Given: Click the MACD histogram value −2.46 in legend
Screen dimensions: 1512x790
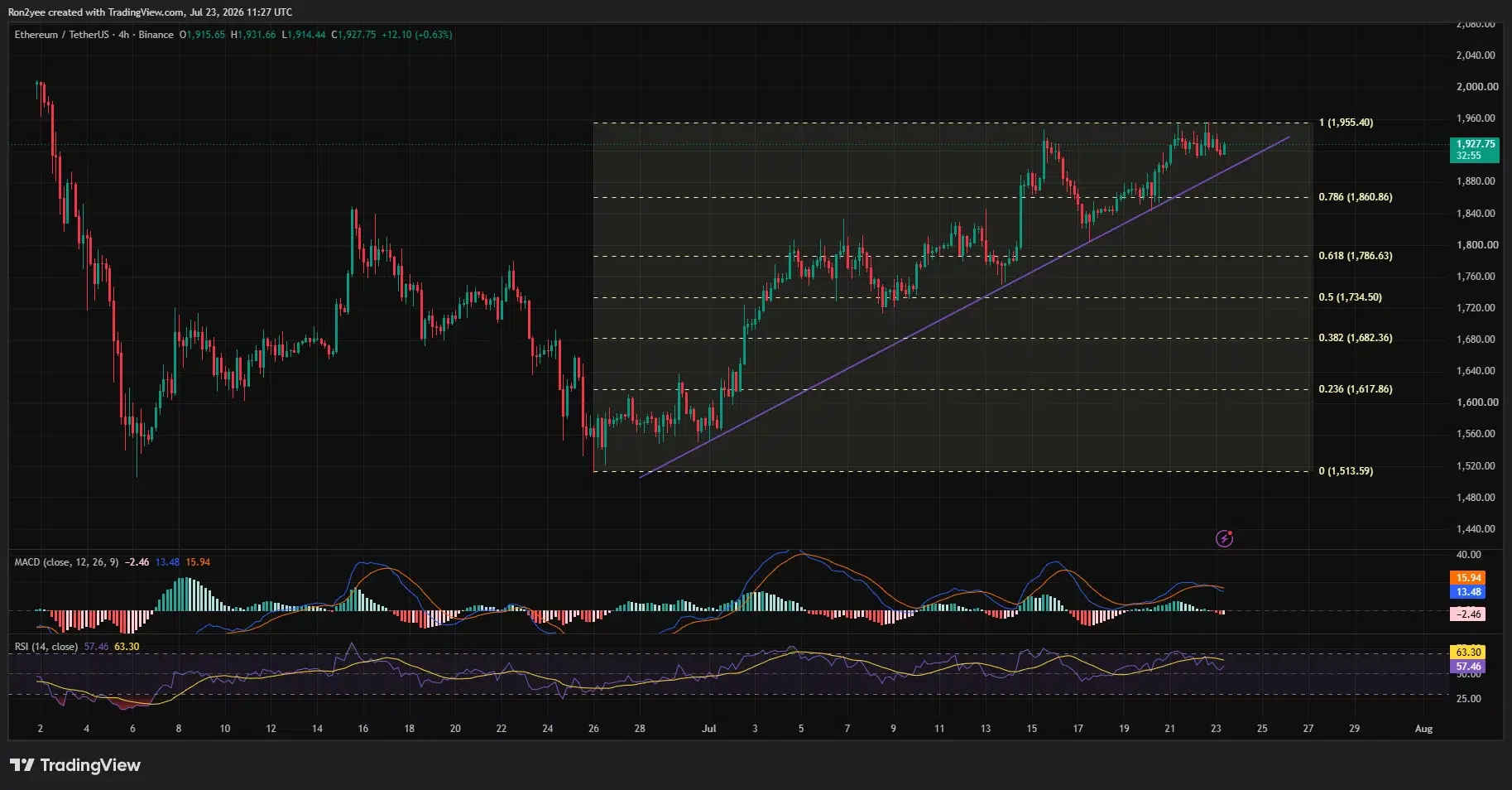Looking at the screenshot, I should [137, 562].
